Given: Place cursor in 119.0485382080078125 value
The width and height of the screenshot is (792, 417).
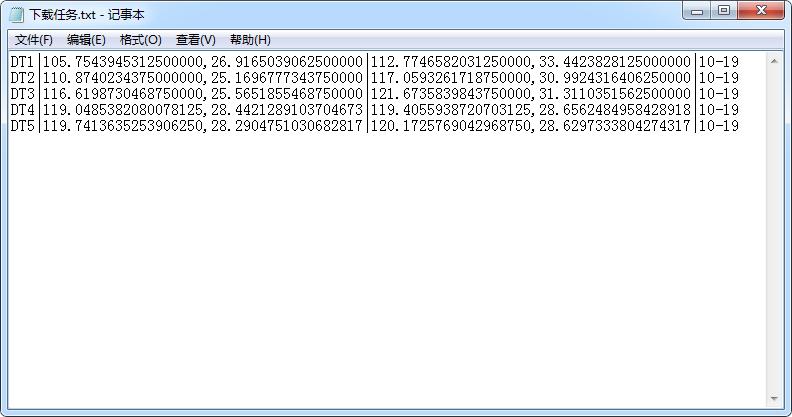Looking at the screenshot, I should click(123, 110).
